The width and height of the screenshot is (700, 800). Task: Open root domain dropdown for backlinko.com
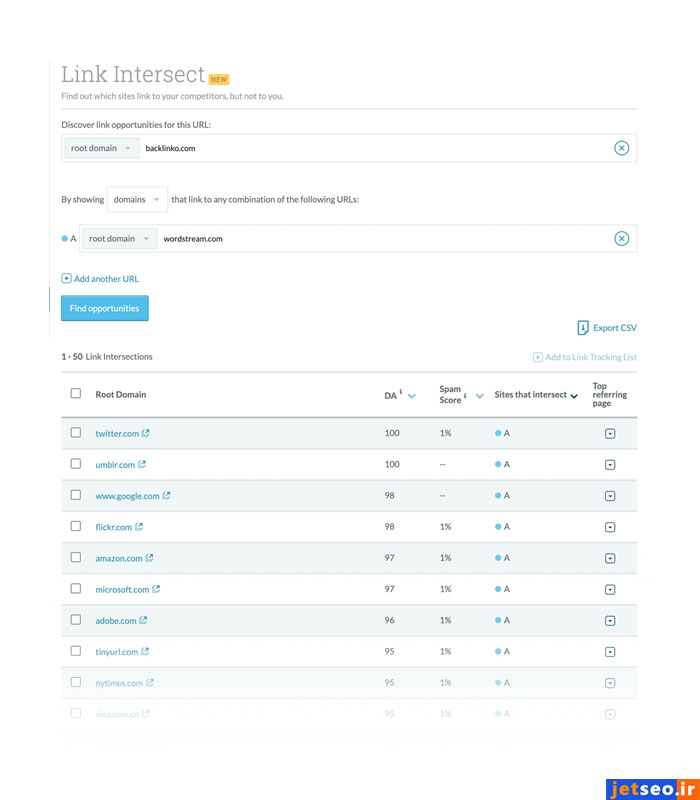pyautogui.click(x=101, y=148)
